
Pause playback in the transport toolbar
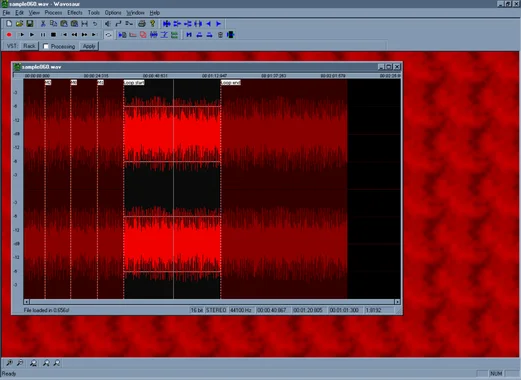43,35
